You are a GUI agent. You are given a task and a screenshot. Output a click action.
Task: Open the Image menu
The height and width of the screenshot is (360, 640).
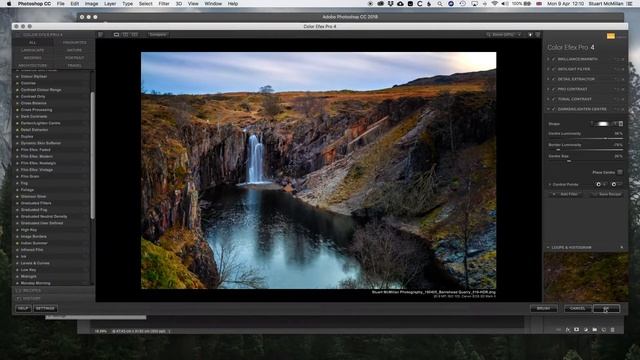click(x=91, y=4)
